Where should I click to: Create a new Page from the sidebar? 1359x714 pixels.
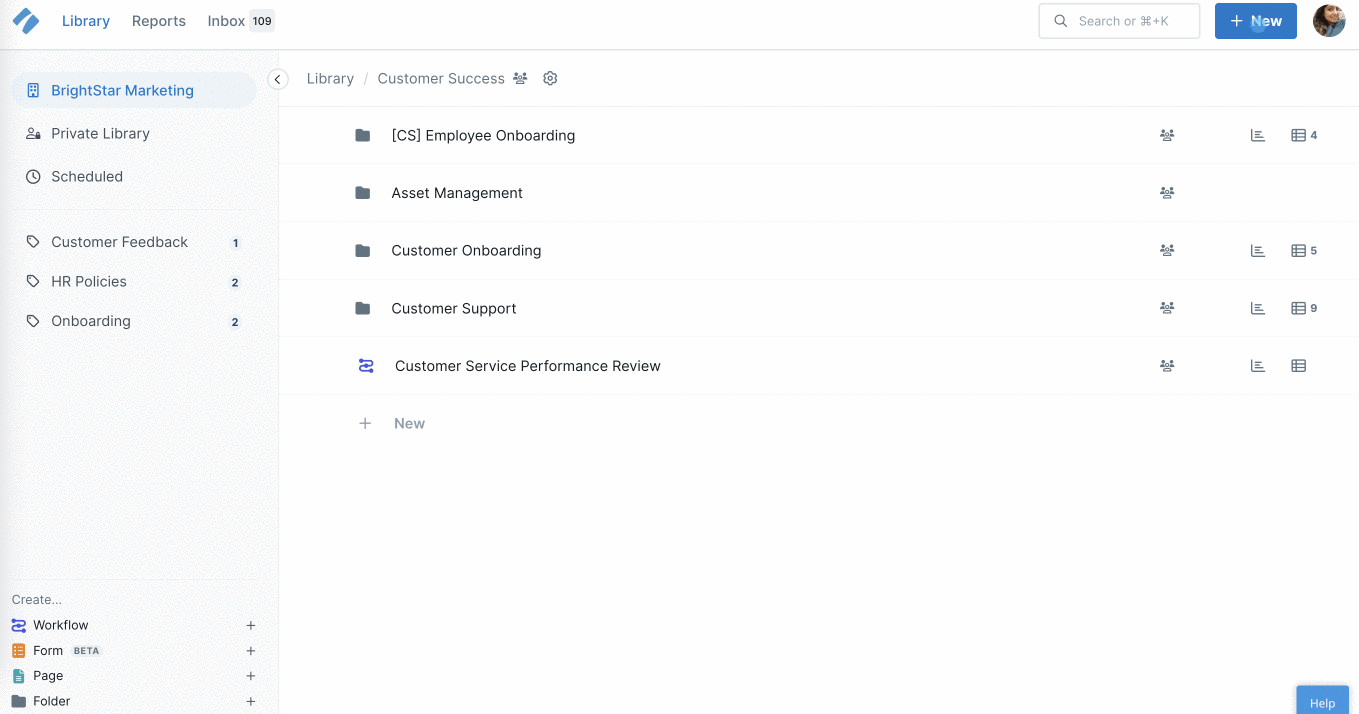pyautogui.click(x=48, y=676)
